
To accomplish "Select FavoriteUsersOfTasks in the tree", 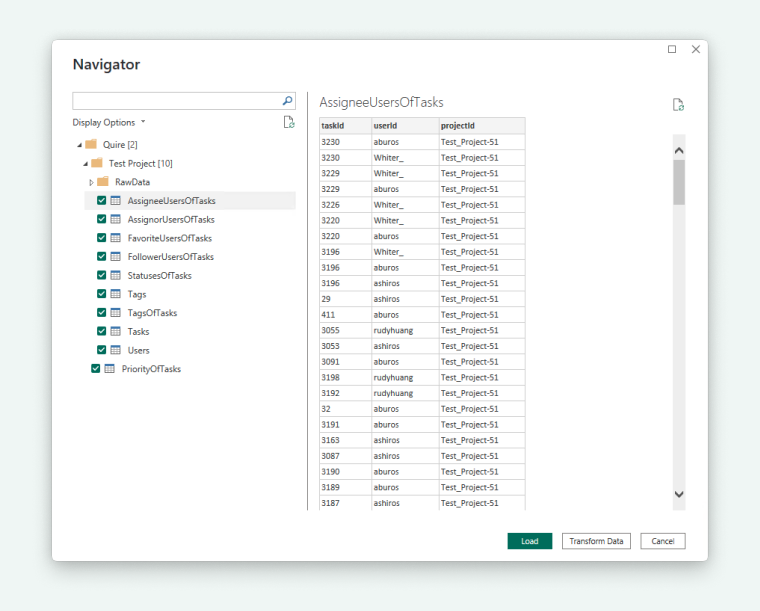I will point(169,238).
